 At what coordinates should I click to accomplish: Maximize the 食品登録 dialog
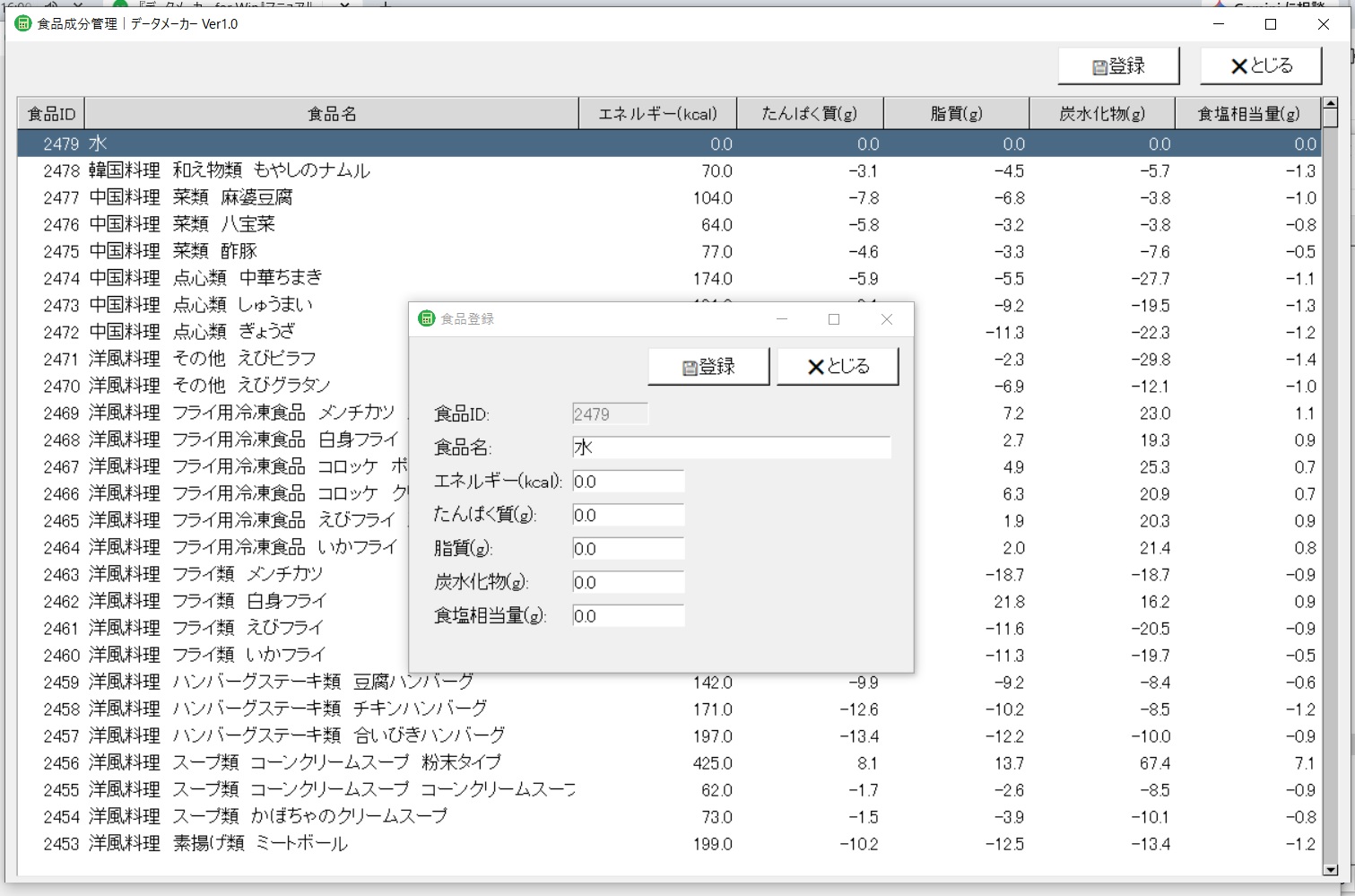[834, 319]
